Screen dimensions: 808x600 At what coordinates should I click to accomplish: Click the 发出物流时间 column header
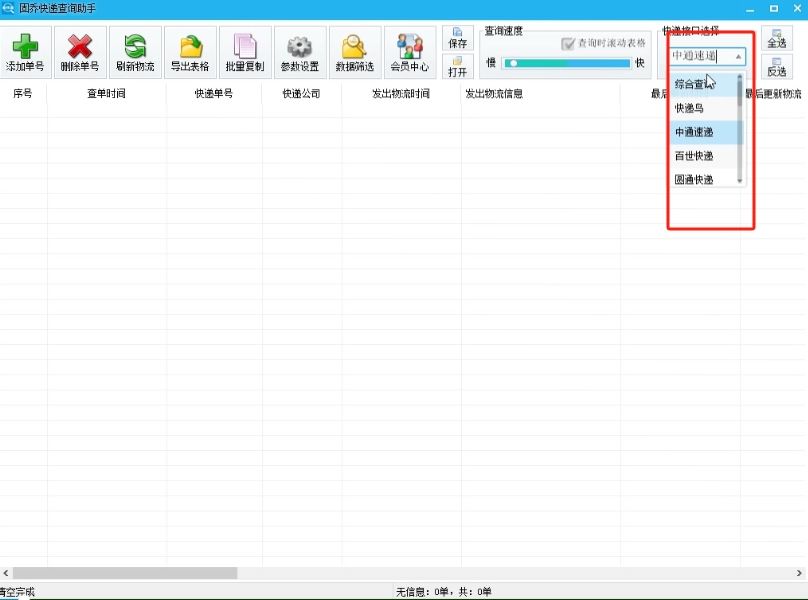pyautogui.click(x=401, y=94)
